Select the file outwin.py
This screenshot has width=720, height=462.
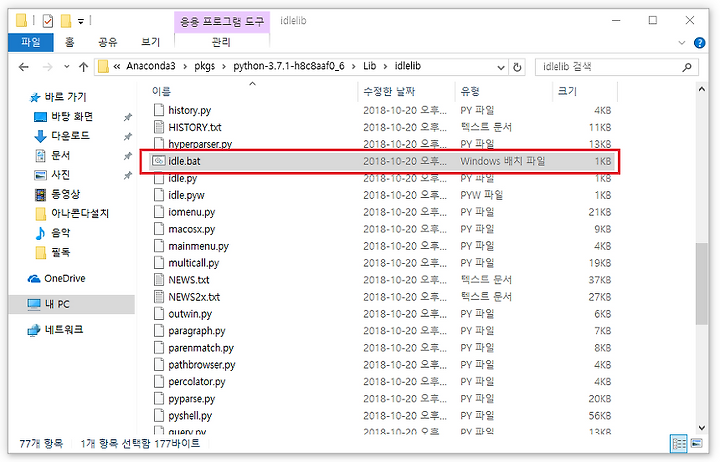[190, 314]
